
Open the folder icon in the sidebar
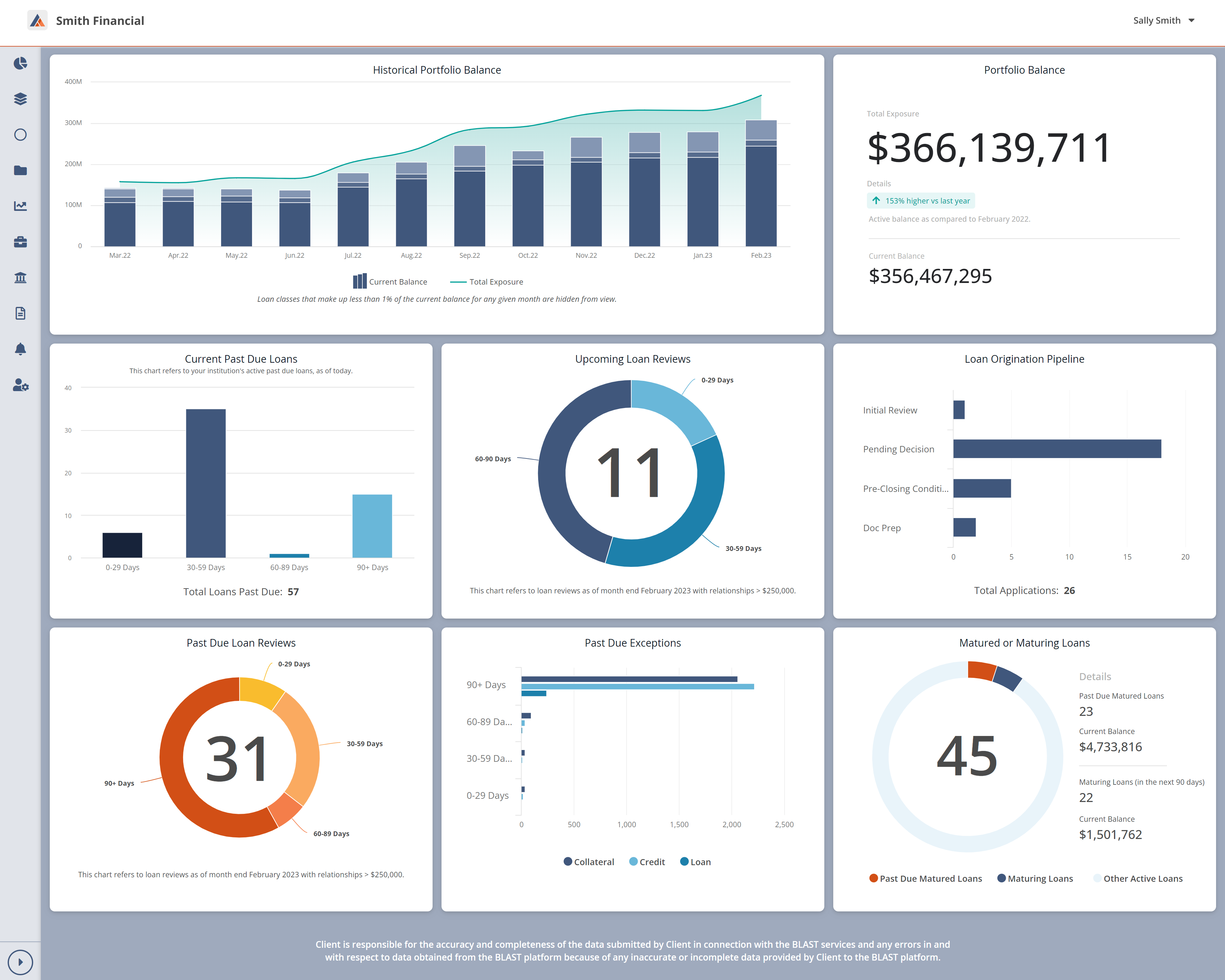20,170
